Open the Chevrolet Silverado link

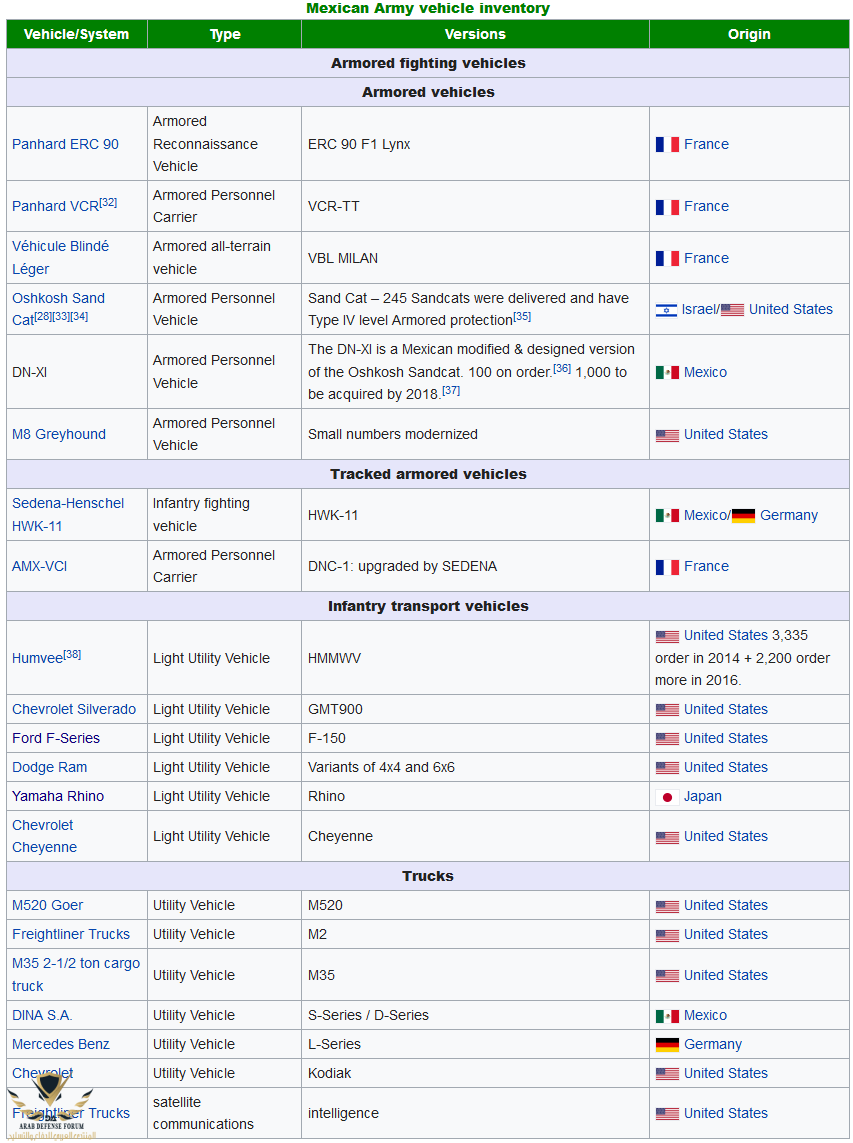[74, 709]
